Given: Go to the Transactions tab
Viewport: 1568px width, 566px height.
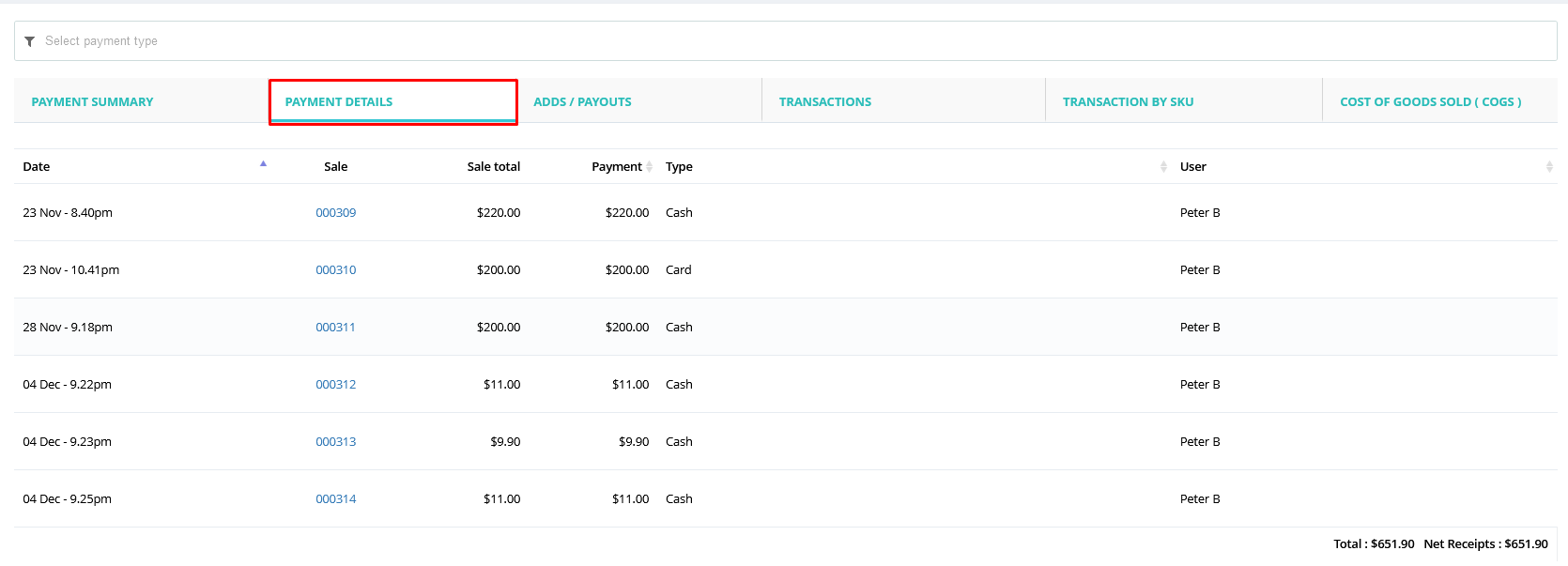Looking at the screenshot, I should pyautogui.click(x=825, y=101).
